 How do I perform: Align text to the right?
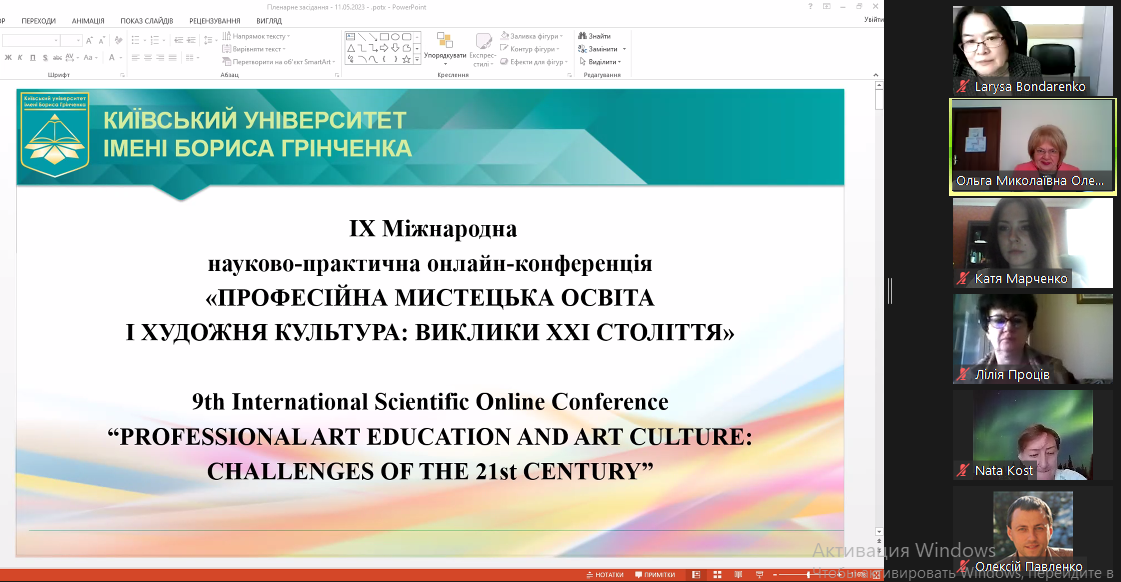160,58
